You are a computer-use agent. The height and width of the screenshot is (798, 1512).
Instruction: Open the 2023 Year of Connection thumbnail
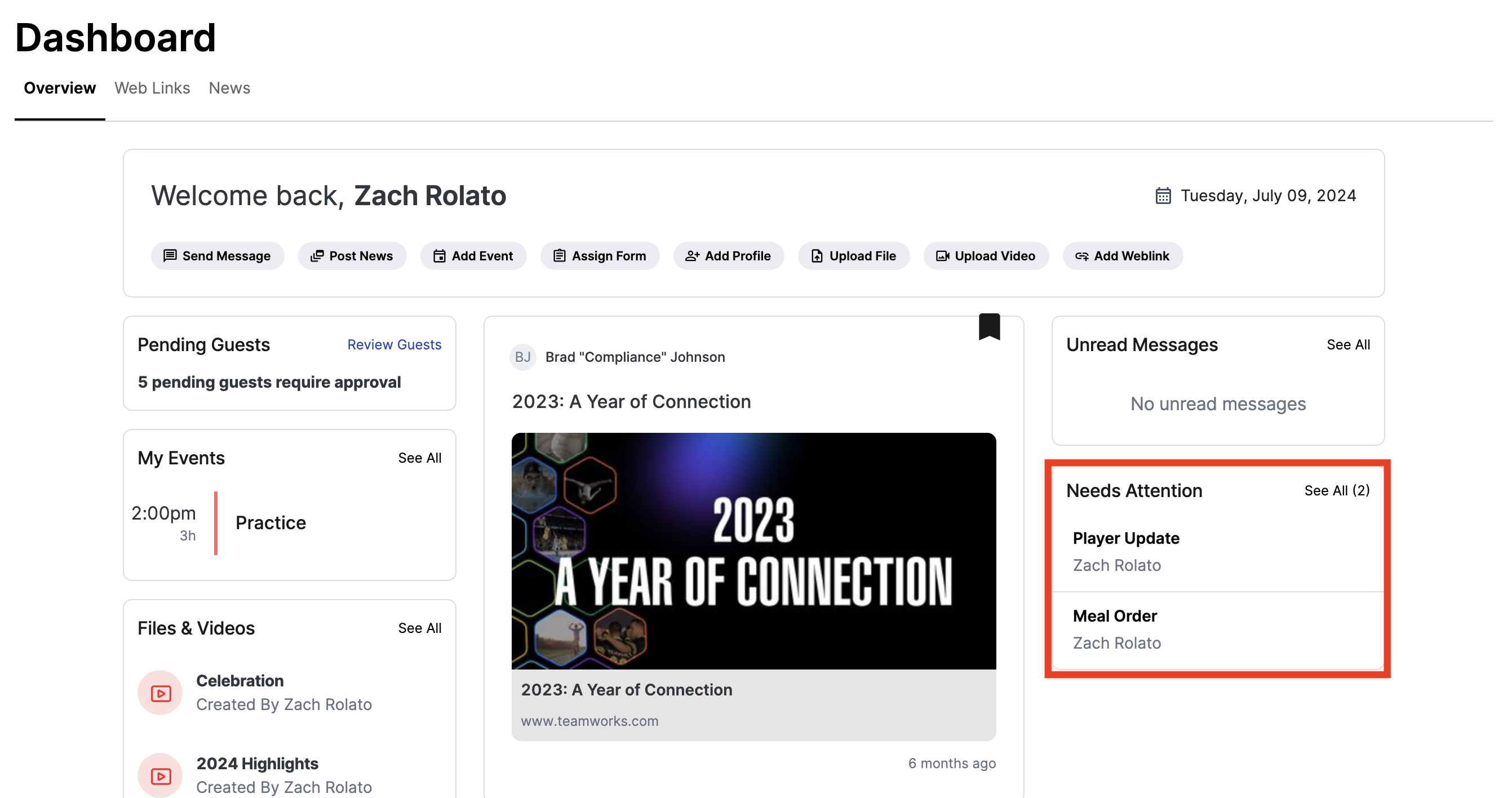pos(753,551)
